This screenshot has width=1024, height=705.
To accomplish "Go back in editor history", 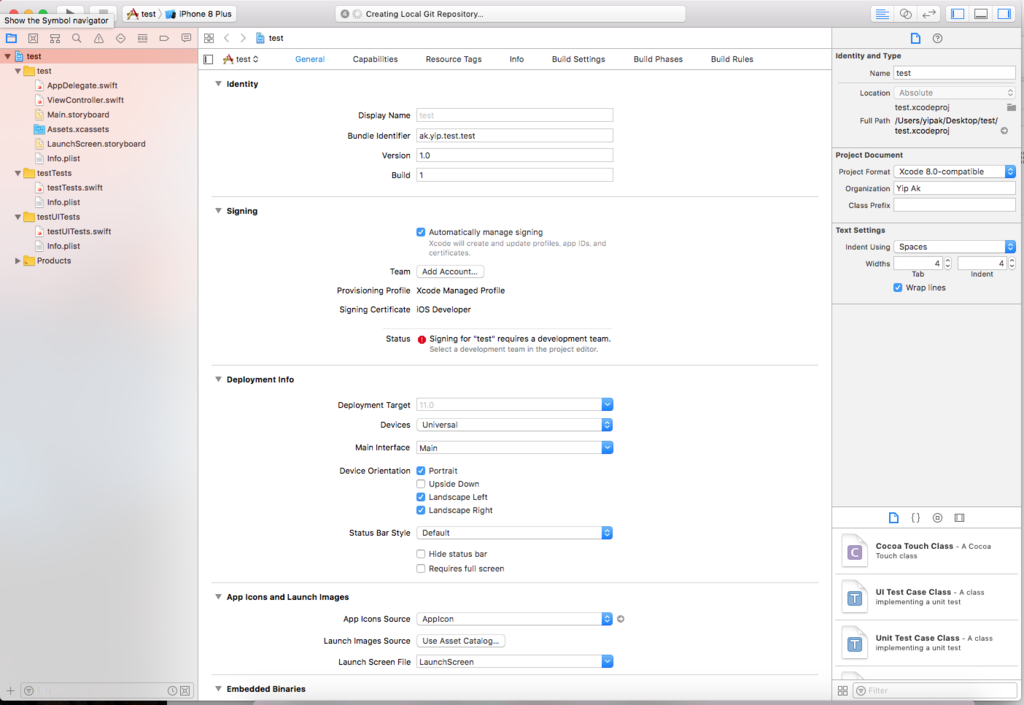I will click(x=227, y=39).
